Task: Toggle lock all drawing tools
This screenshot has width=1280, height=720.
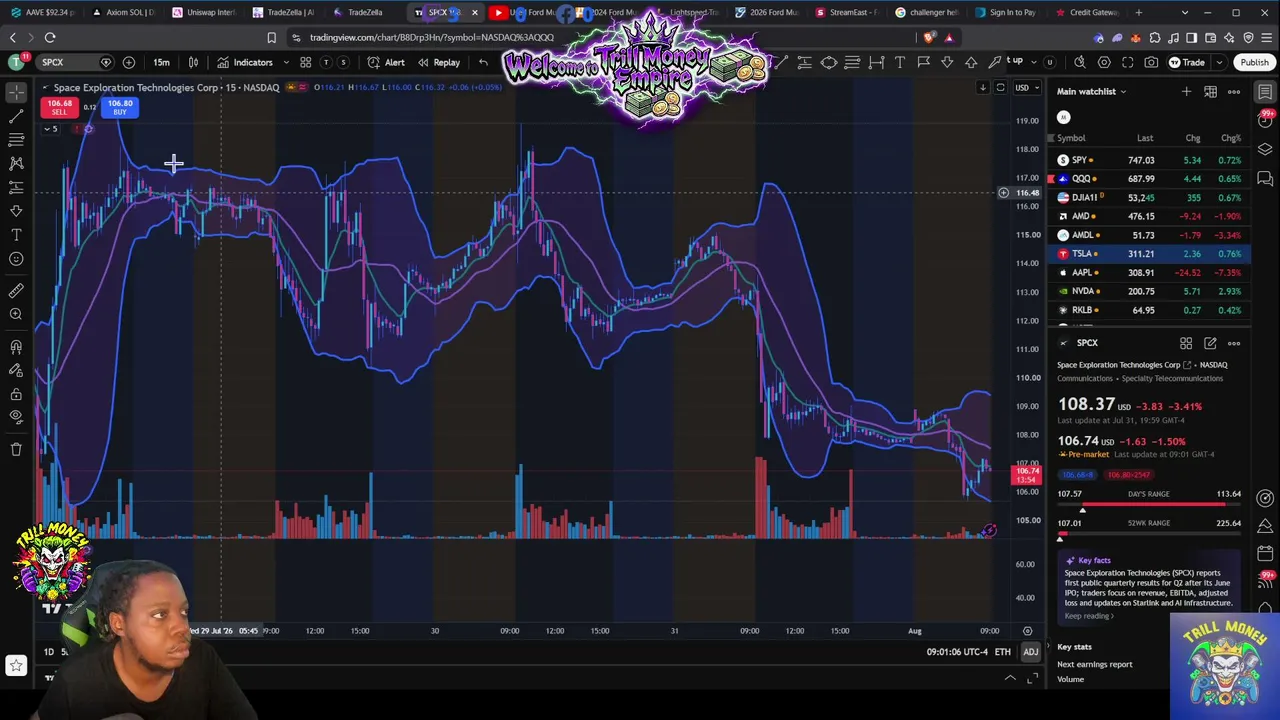Action: point(16,394)
